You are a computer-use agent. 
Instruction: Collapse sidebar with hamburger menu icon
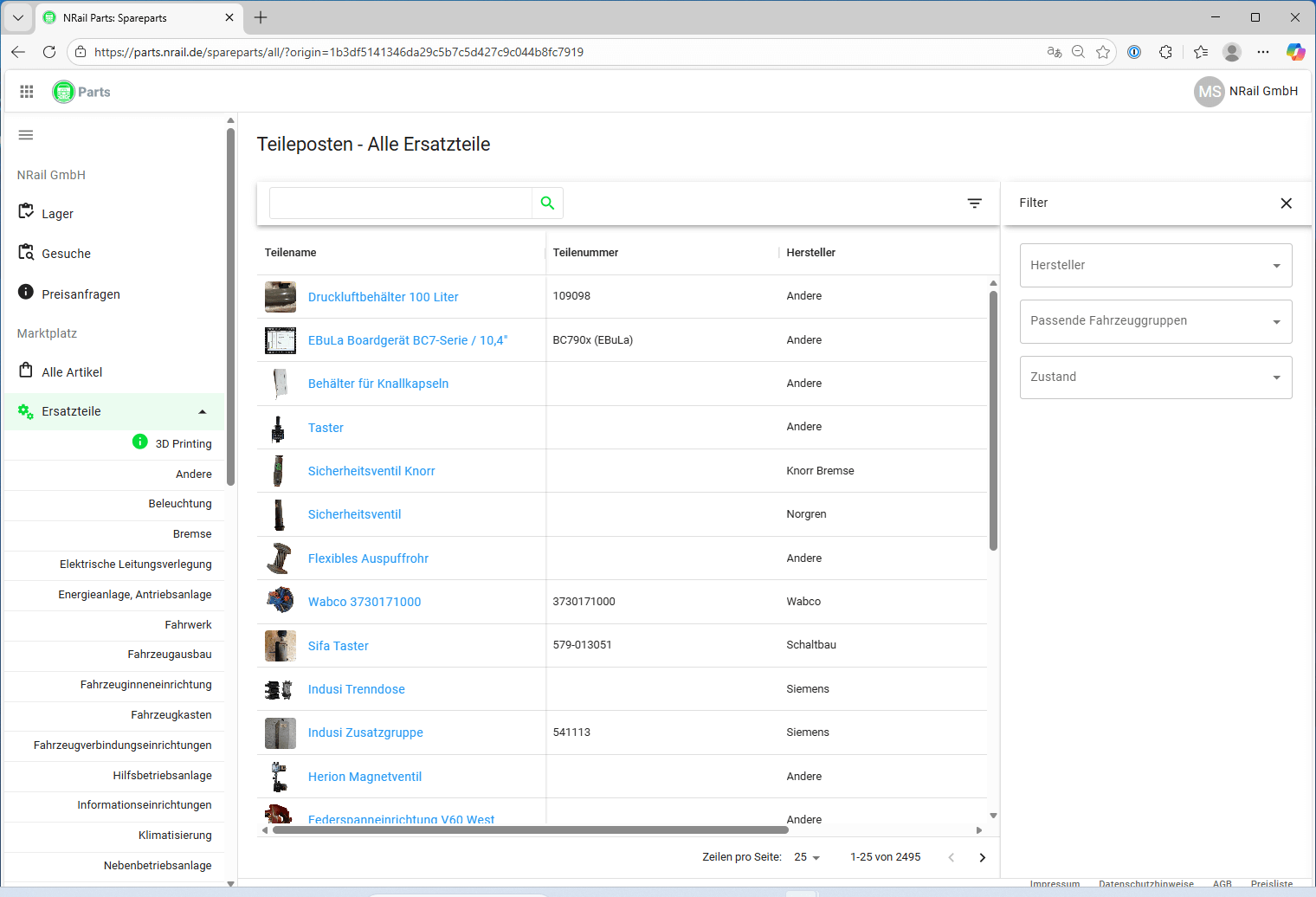(26, 135)
